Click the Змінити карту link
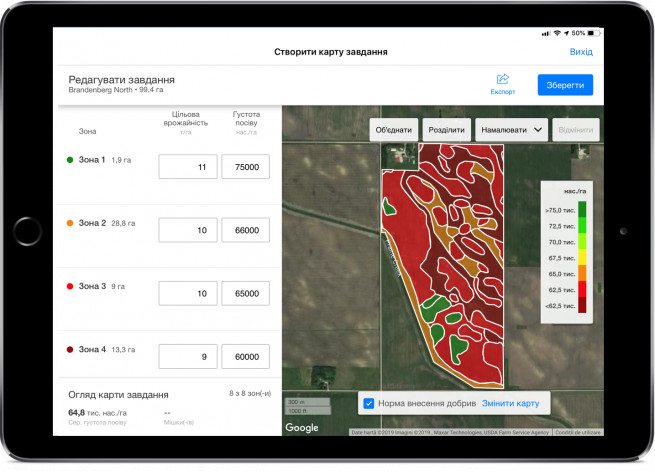The image size is (655, 472). (510, 403)
